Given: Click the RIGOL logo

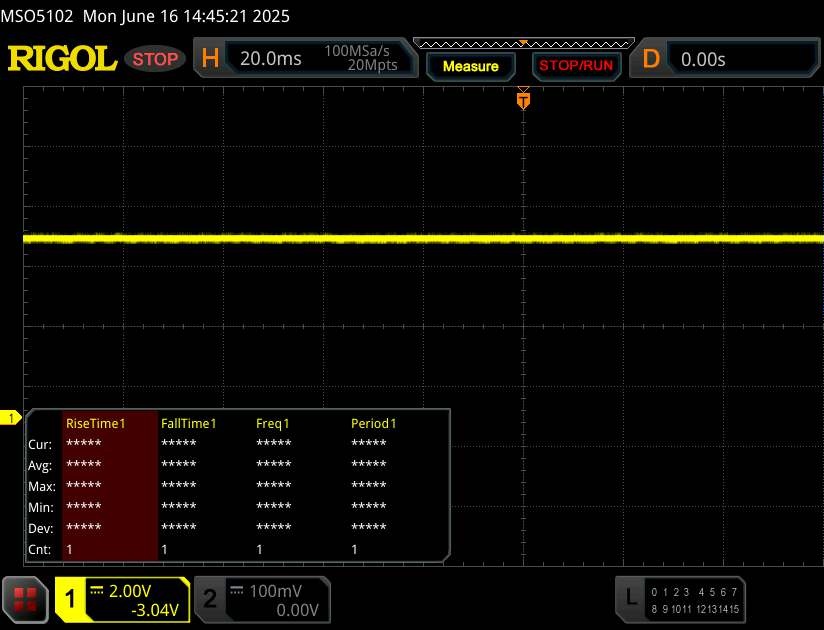Looking at the screenshot, I should [62, 58].
